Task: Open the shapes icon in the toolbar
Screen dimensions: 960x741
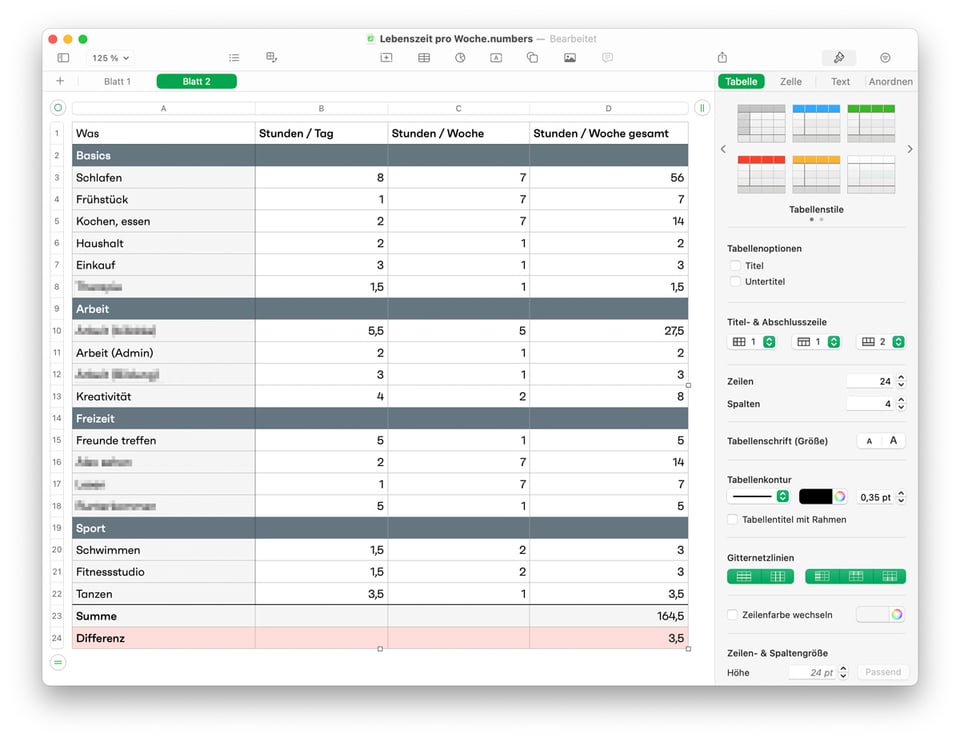Action: (533, 58)
